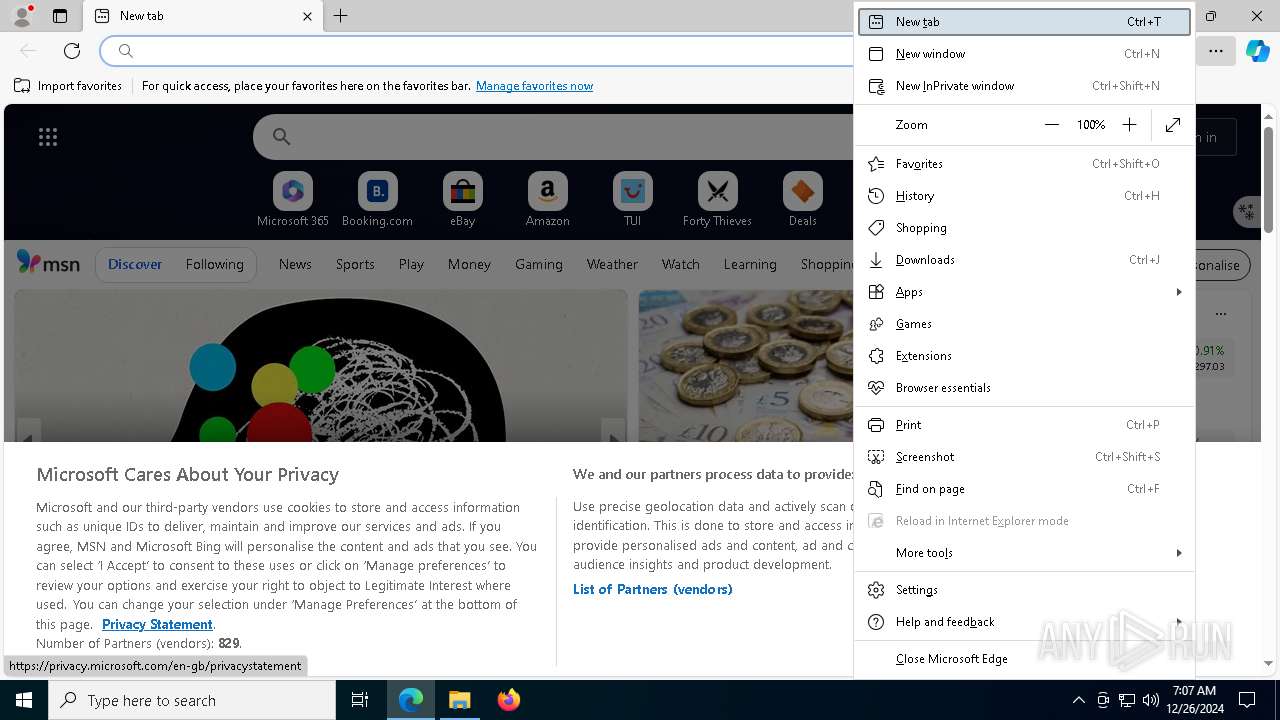Viewport: 1280px width, 720px height.
Task: Select New window menu entry
Action: (x=1025, y=54)
